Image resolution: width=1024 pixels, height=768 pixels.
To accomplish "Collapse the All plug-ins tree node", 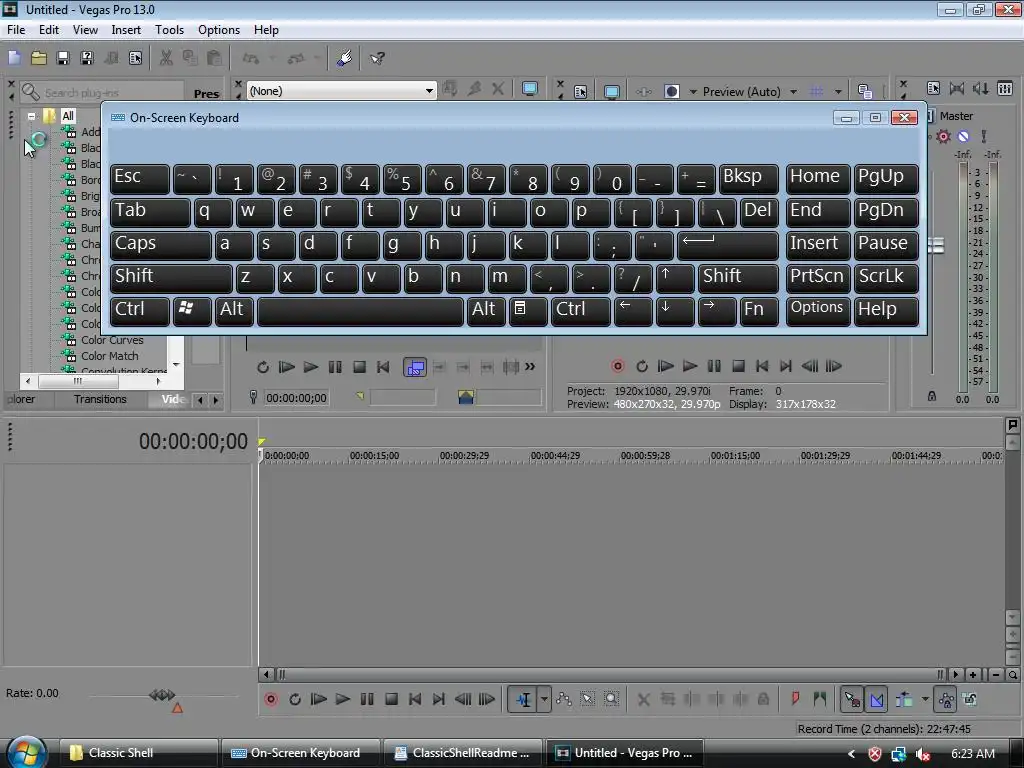I will [31, 116].
